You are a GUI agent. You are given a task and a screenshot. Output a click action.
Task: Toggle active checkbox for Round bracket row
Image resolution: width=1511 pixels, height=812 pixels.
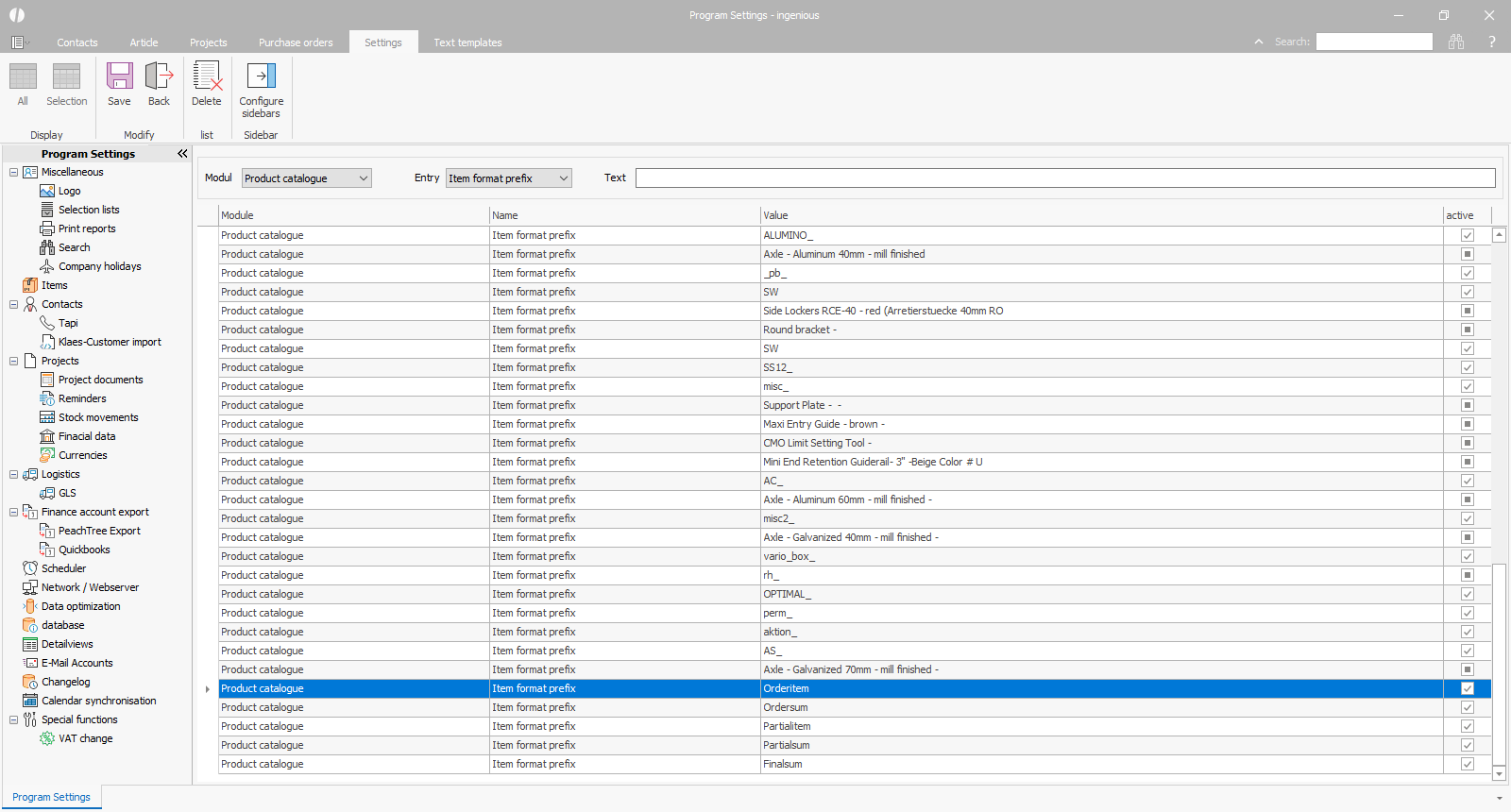coord(1467,330)
